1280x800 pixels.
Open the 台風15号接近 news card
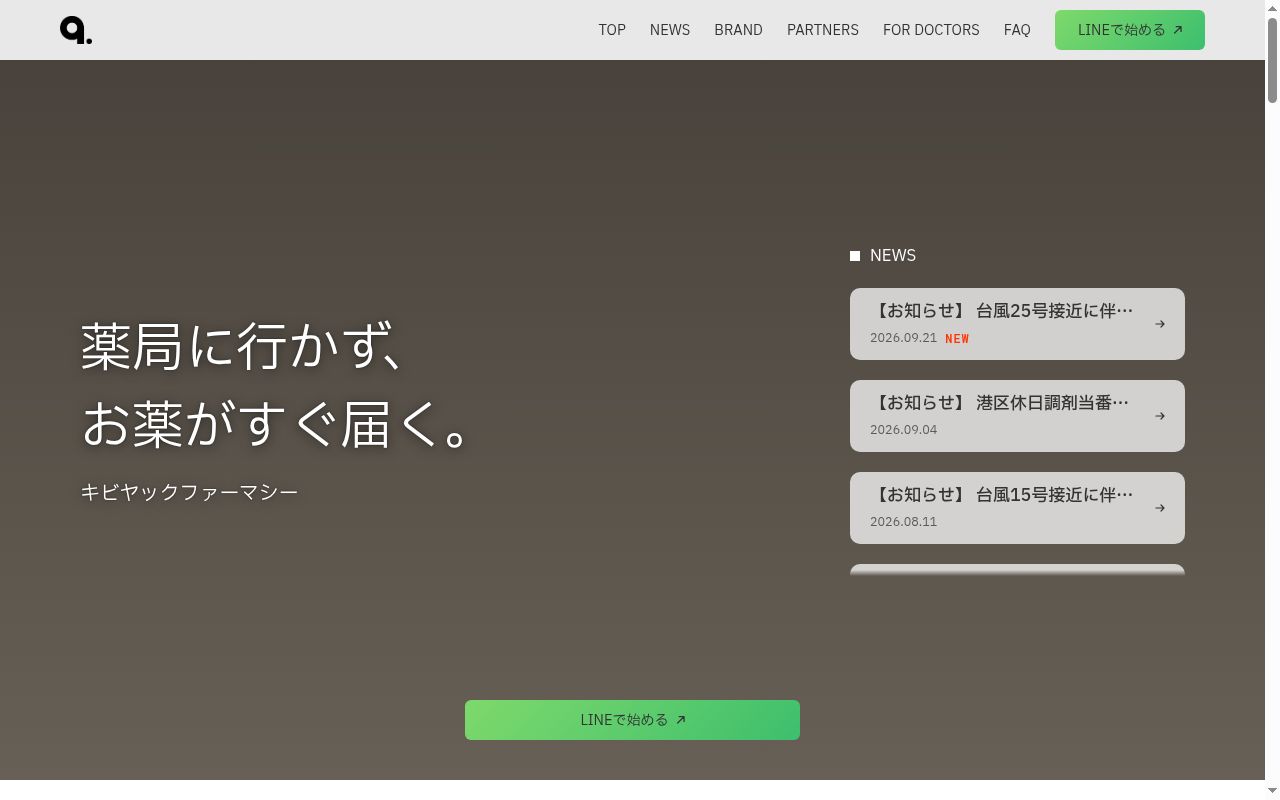click(1017, 508)
